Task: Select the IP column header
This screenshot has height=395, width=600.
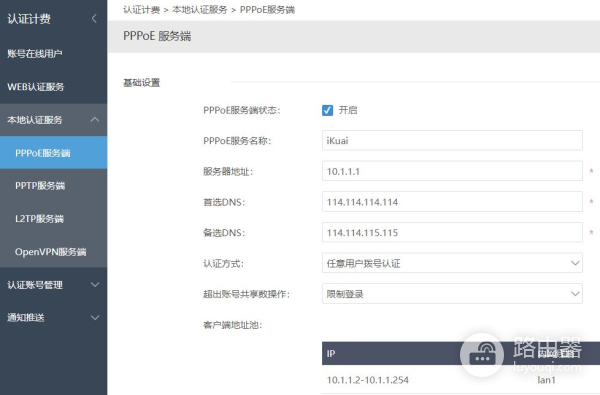Action: pos(331,354)
